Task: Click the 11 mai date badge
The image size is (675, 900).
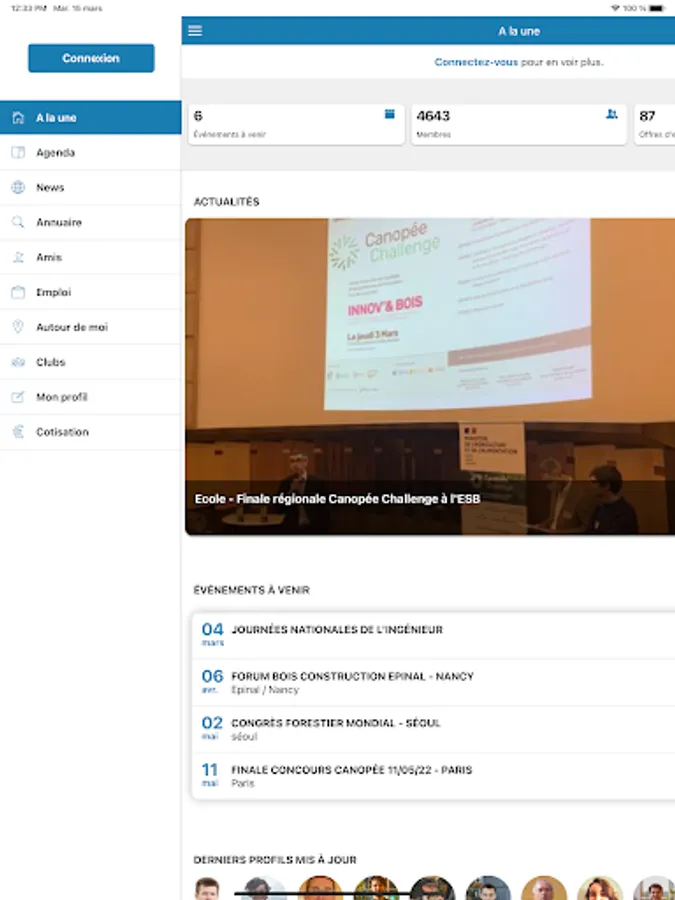Action: [210, 775]
